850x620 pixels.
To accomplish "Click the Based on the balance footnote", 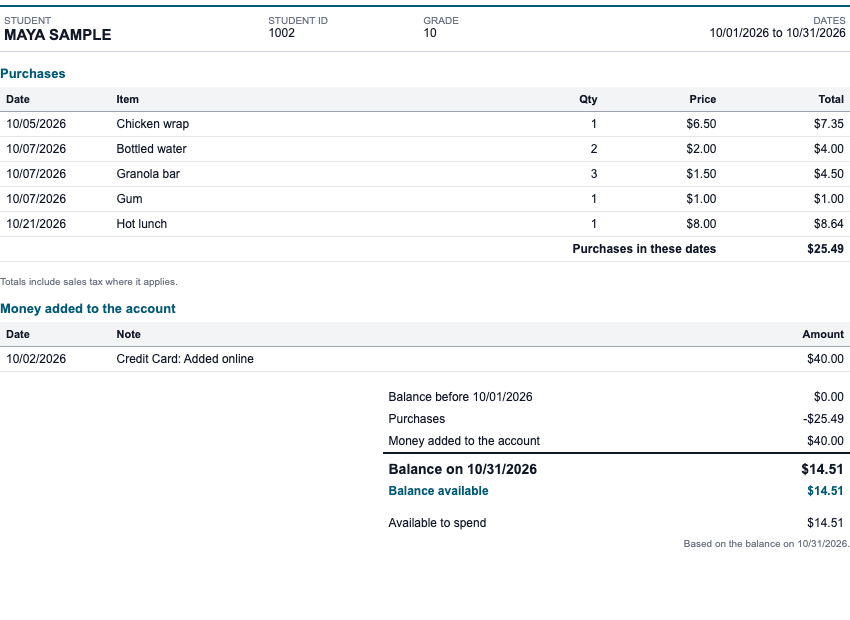I will 766,544.
